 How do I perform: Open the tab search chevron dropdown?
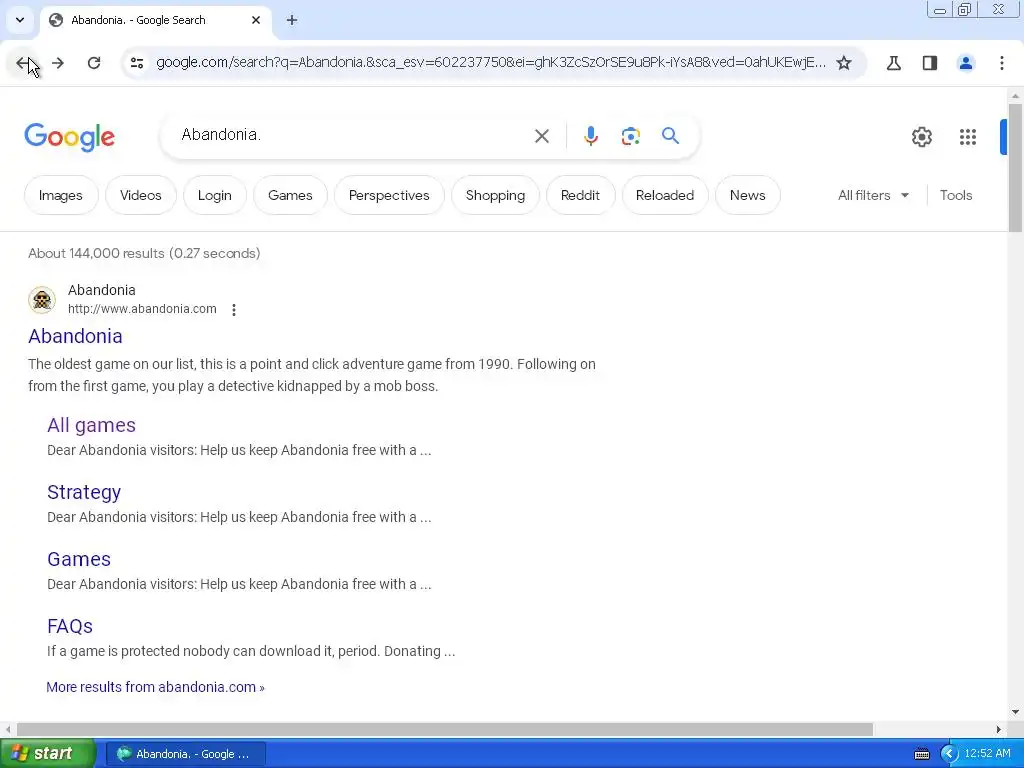20,20
